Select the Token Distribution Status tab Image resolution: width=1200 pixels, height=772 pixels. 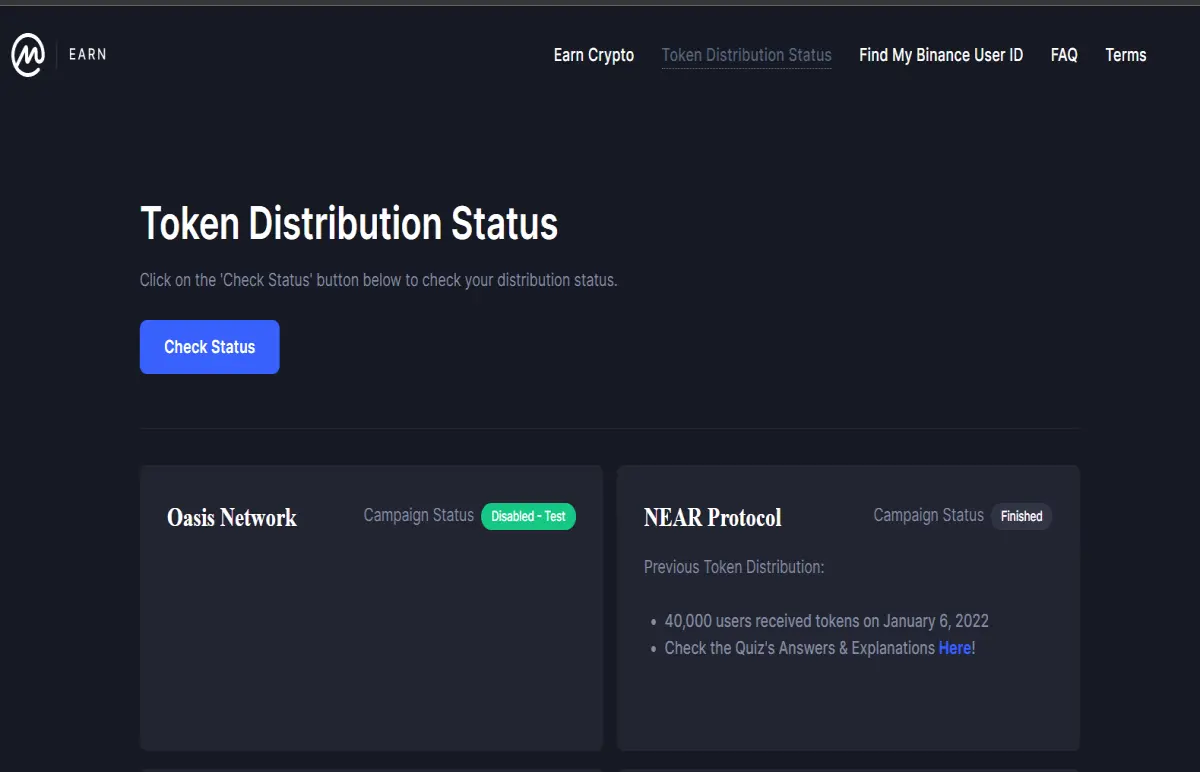click(747, 55)
